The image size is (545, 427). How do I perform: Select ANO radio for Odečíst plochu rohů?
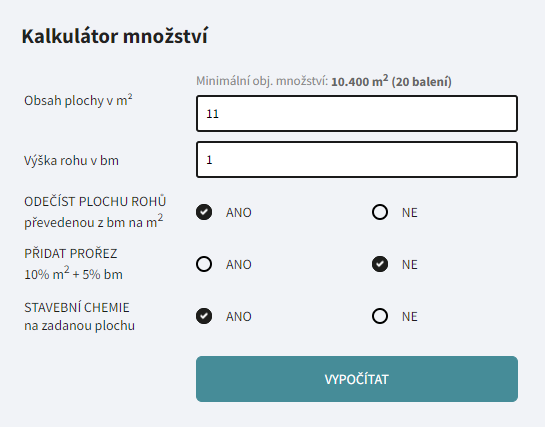204,212
